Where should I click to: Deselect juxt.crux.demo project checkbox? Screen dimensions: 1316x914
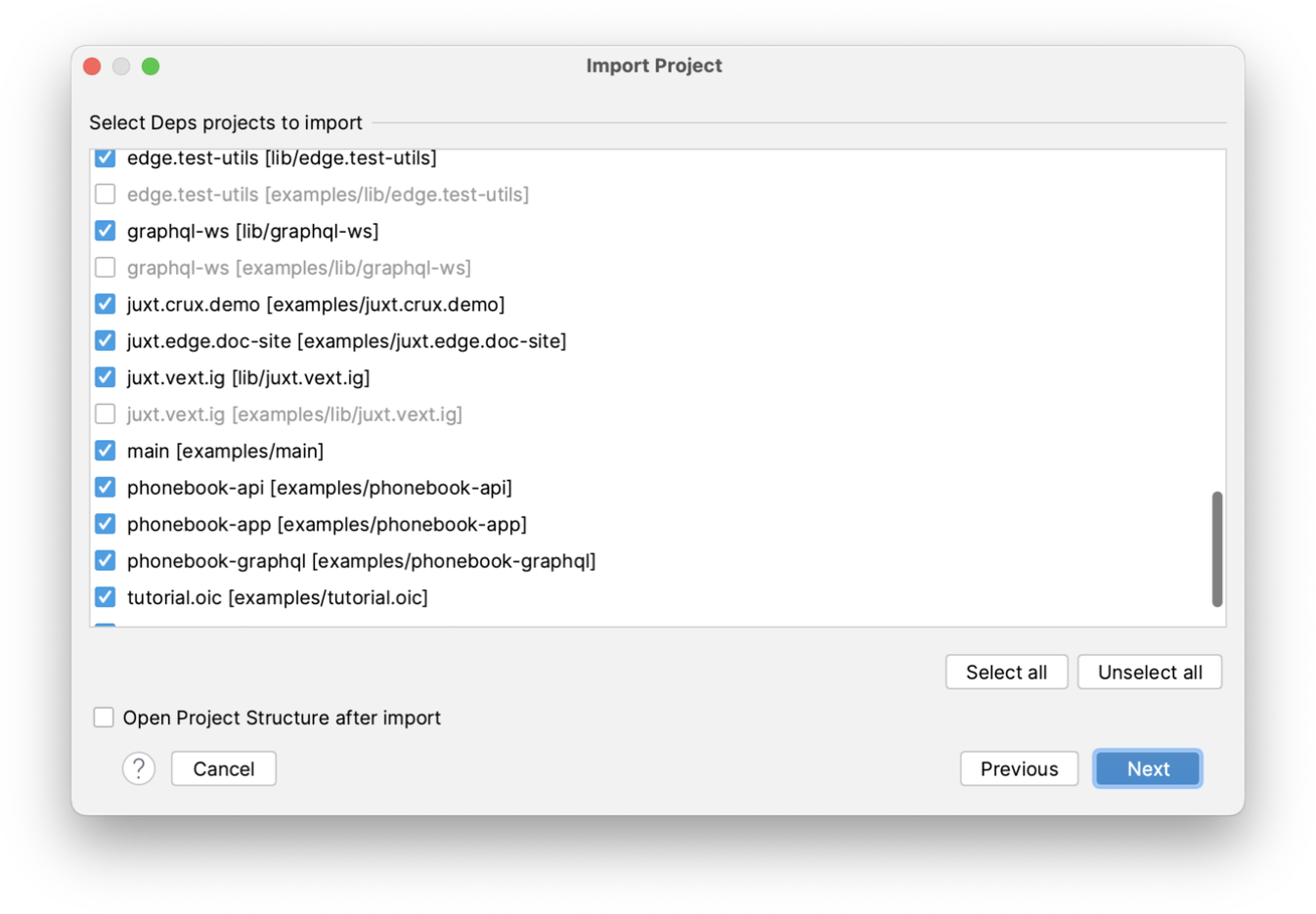pyautogui.click(x=106, y=304)
